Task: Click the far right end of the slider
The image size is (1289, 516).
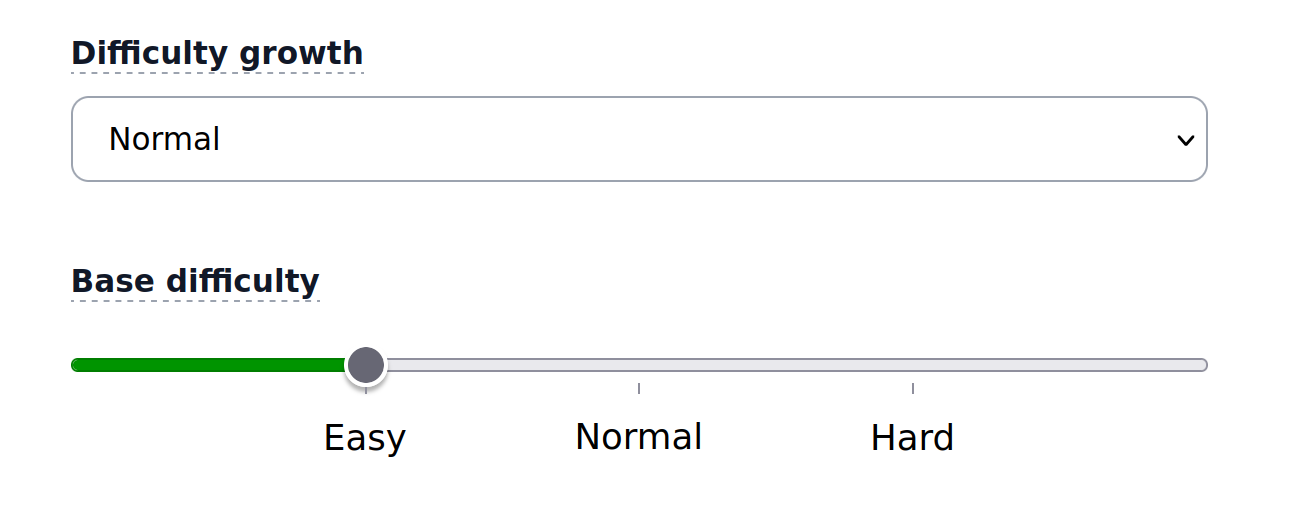Action: coord(1203,365)
